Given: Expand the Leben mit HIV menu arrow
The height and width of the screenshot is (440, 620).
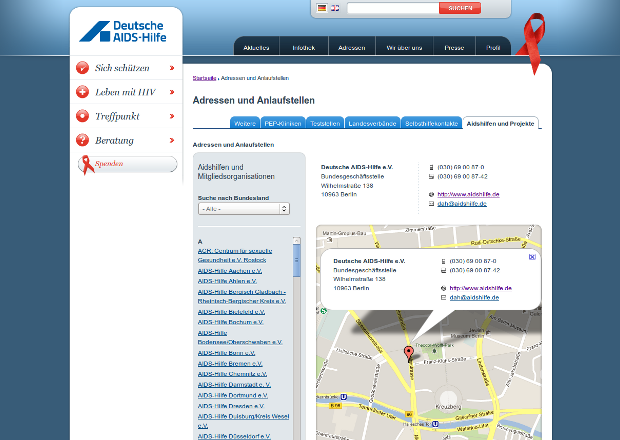Looking at the screenshot, I should (172, 92).
